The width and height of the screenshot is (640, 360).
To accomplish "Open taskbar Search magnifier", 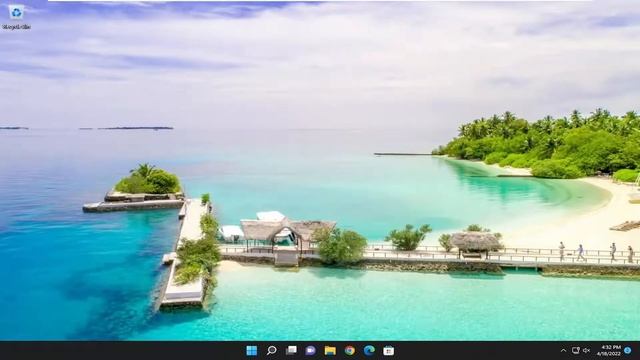I will tap(271, 351).
